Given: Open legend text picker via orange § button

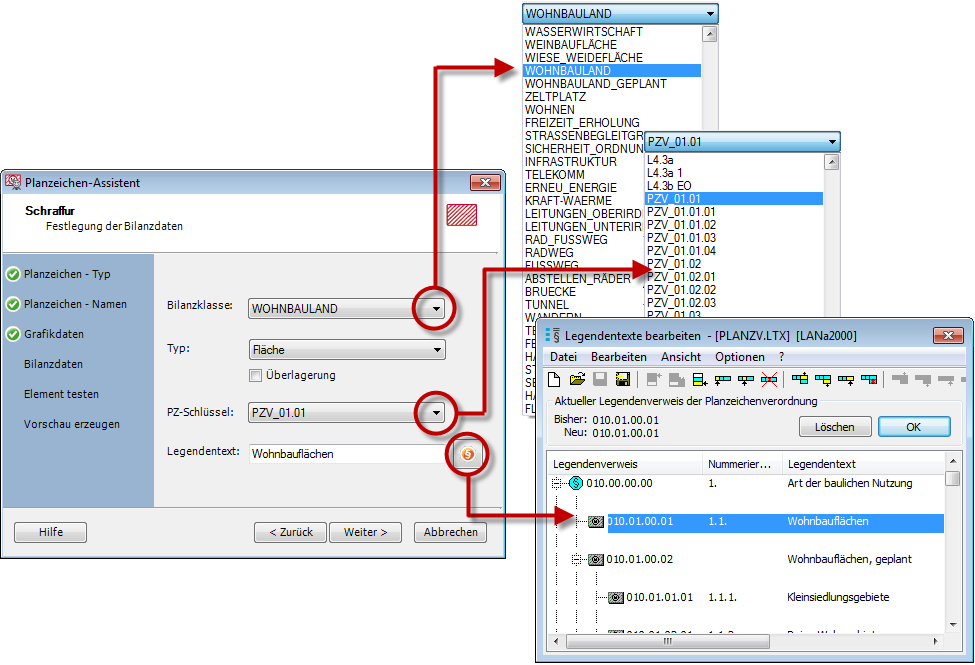Looking at the screenshot, I should (468, 454).
